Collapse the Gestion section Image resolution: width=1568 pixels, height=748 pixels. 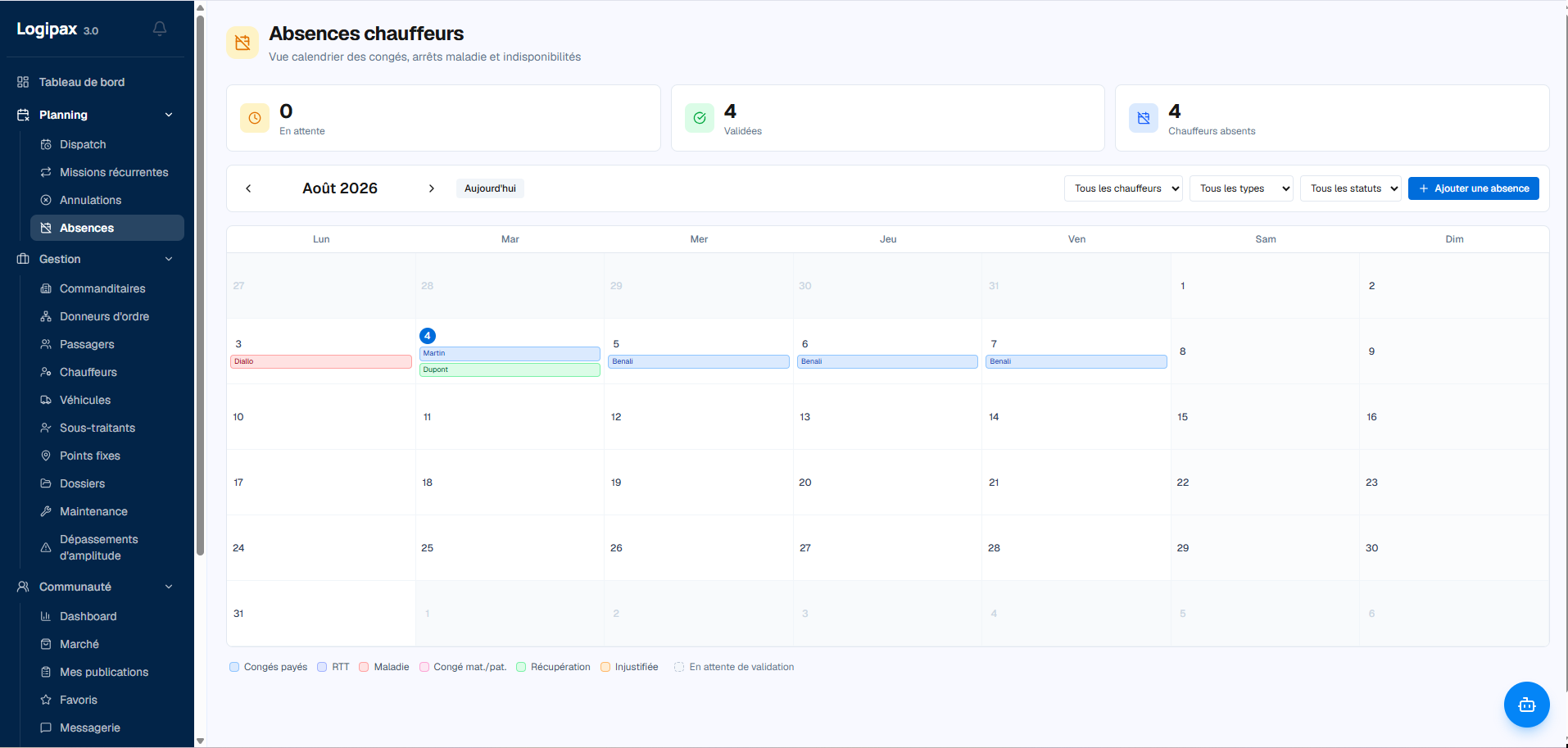169,259
